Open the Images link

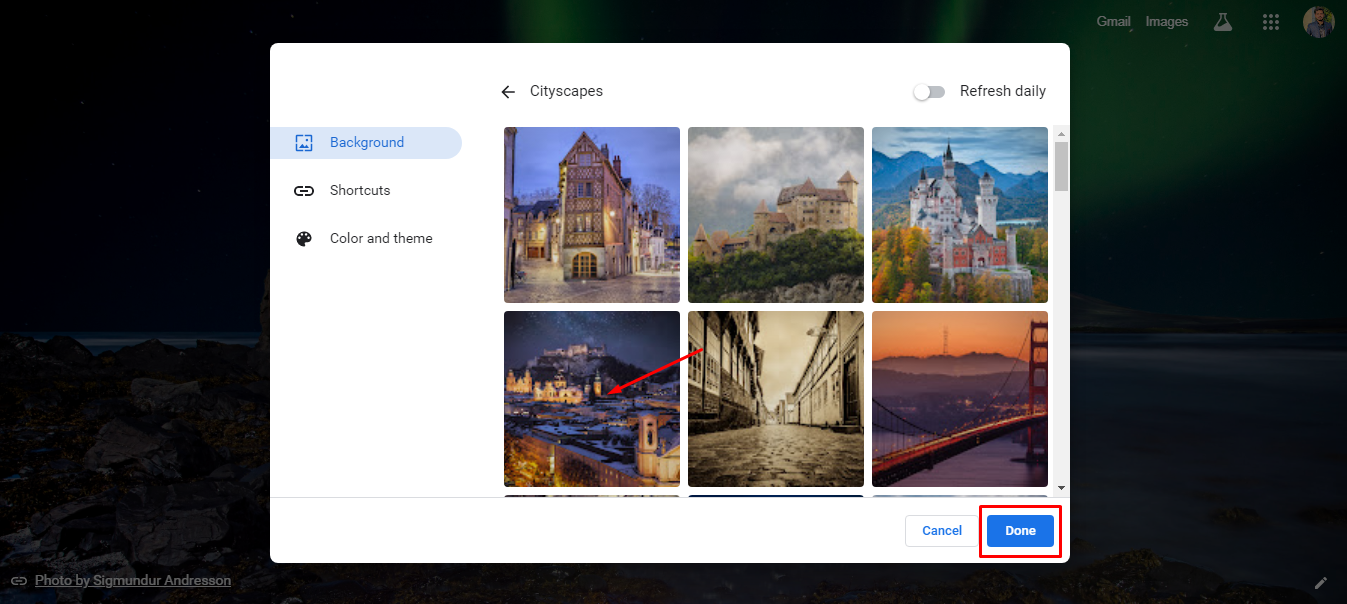pyautogui.click(x=1167, y=21)
